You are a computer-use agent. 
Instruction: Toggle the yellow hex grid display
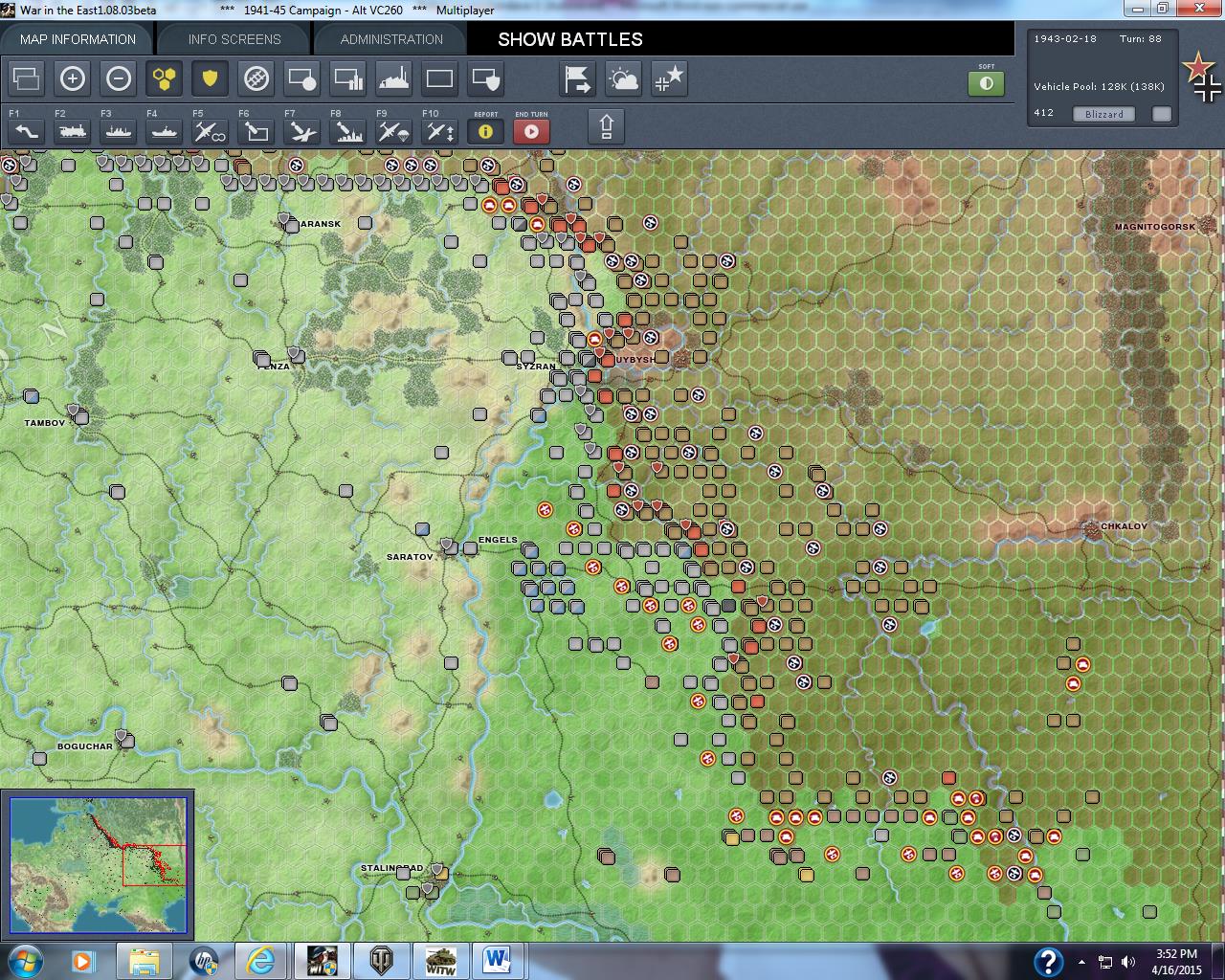tap(165, 78)
